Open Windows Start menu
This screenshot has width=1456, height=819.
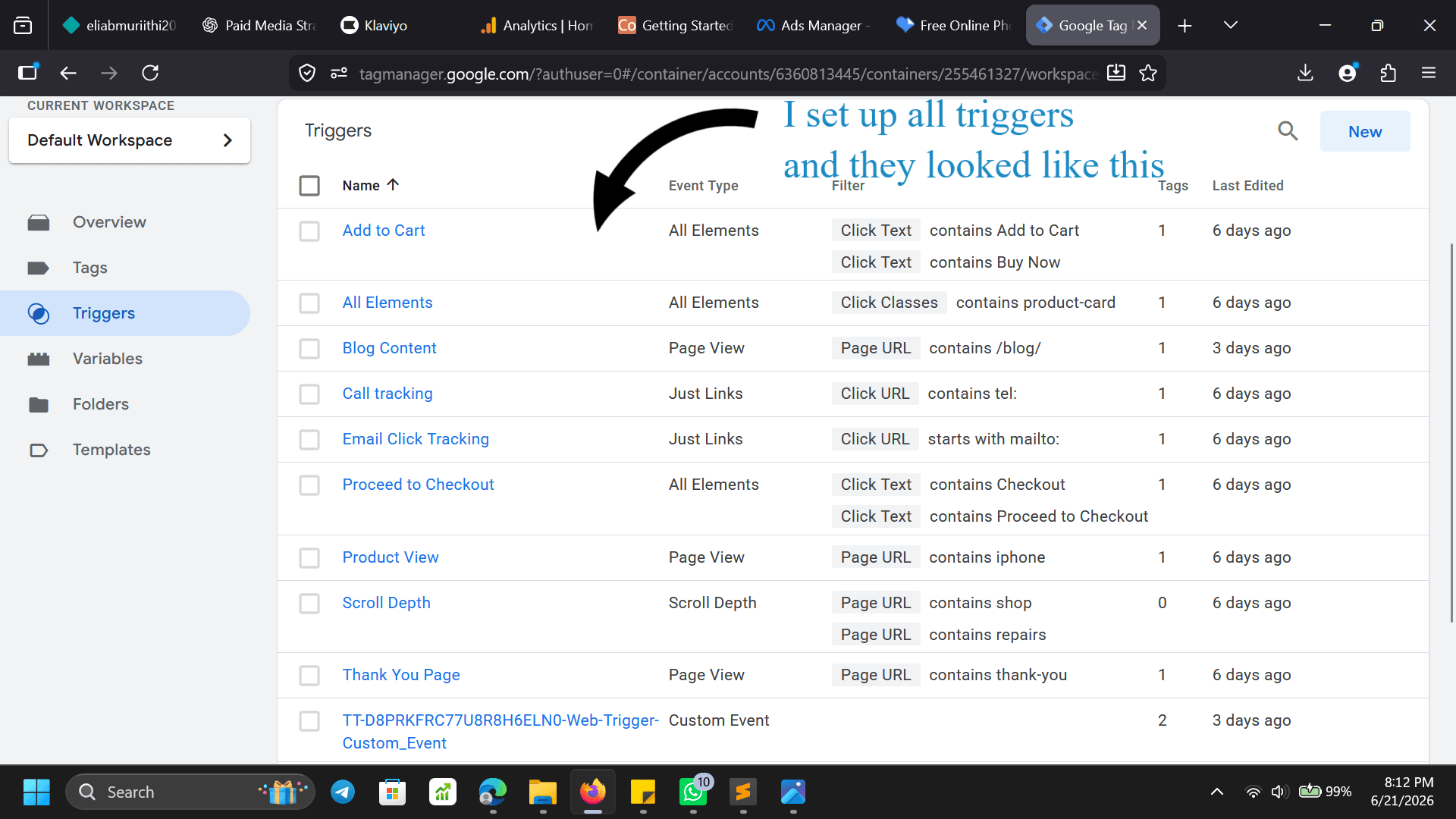click(x=36, y=792)
